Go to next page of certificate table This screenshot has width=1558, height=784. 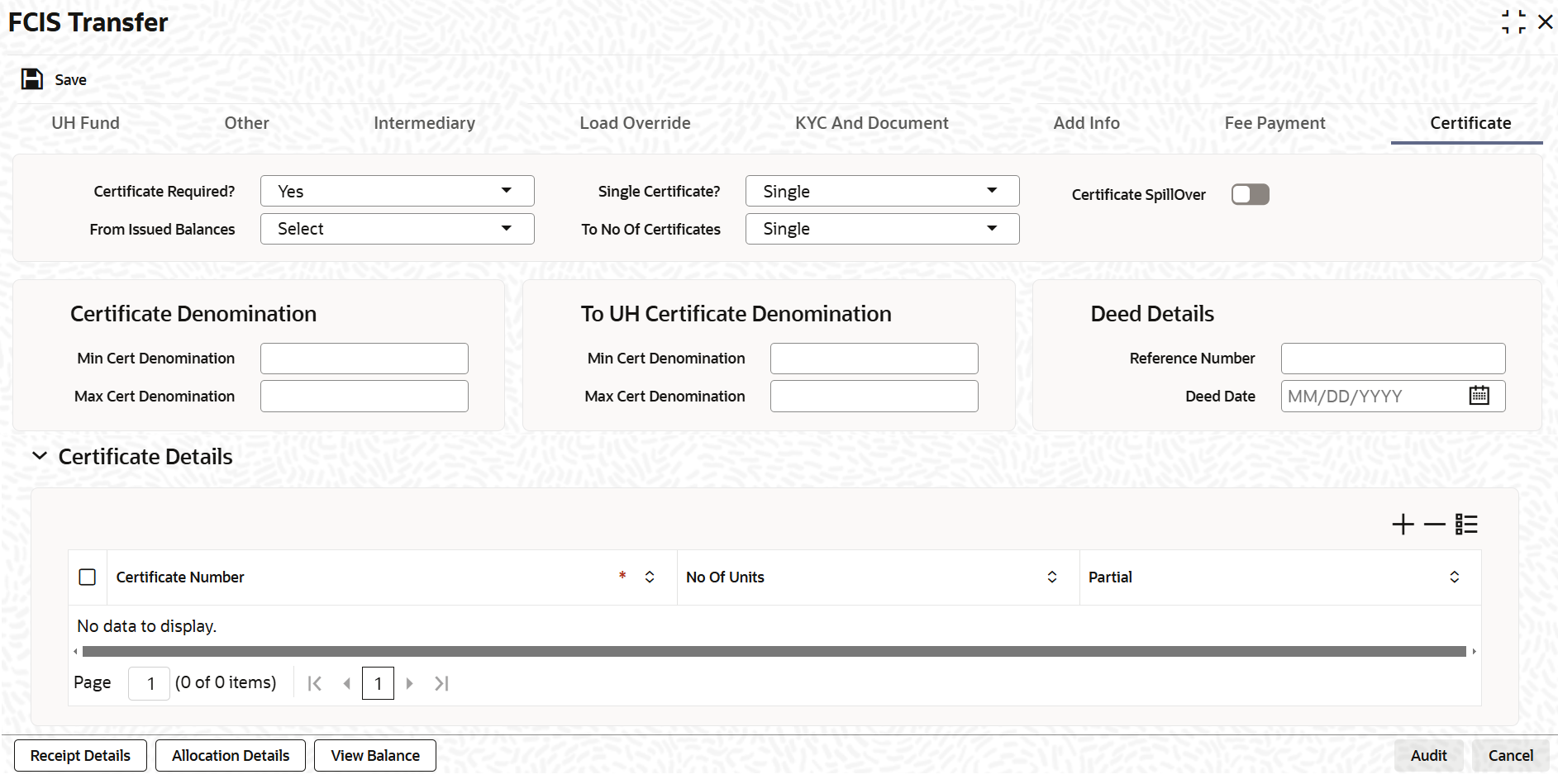pyautogui.click(x=409, y=683)
